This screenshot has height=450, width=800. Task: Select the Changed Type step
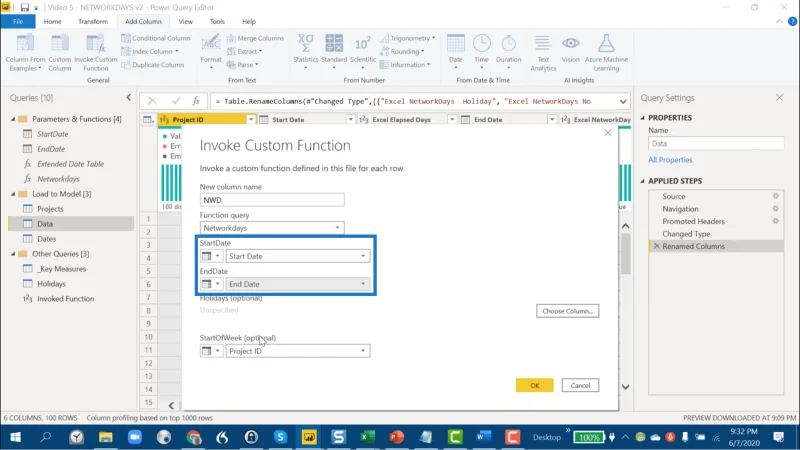pyautogui.click(x=686, y=234)
